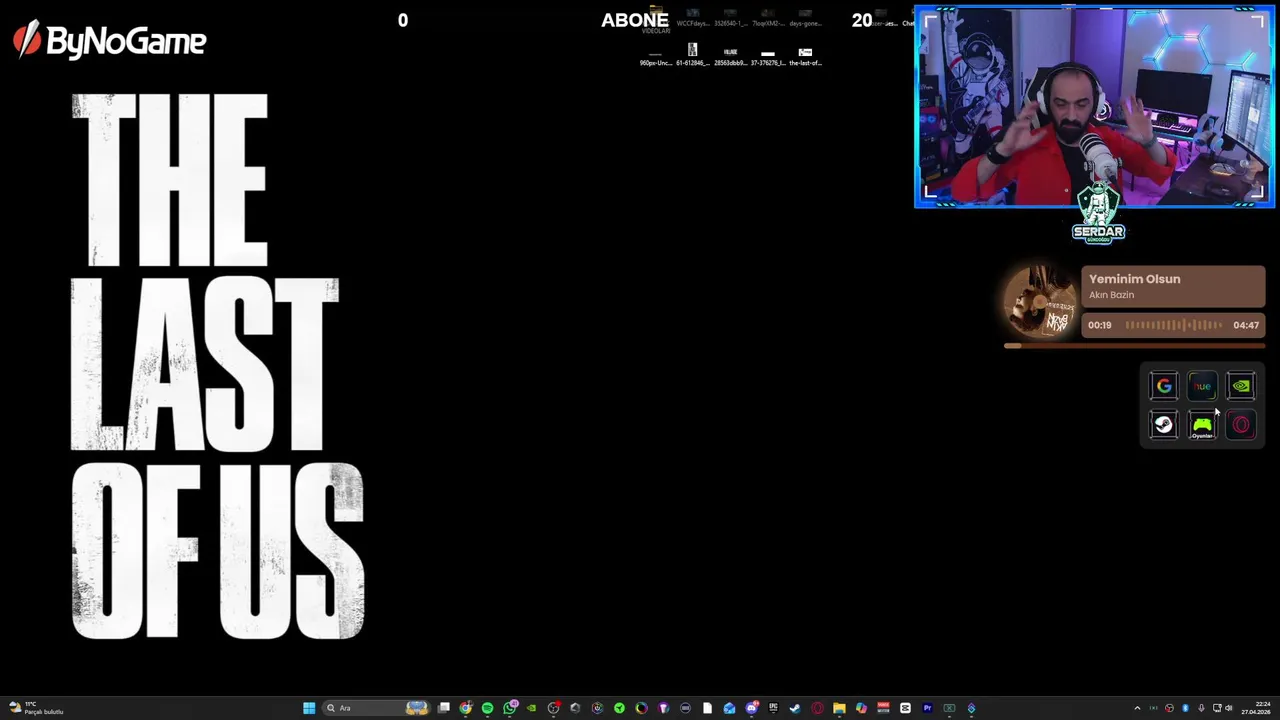Click the Windows Start button
Viewport: 1280px width, 720px height.
pyautogui.click(x=309, y=708)
